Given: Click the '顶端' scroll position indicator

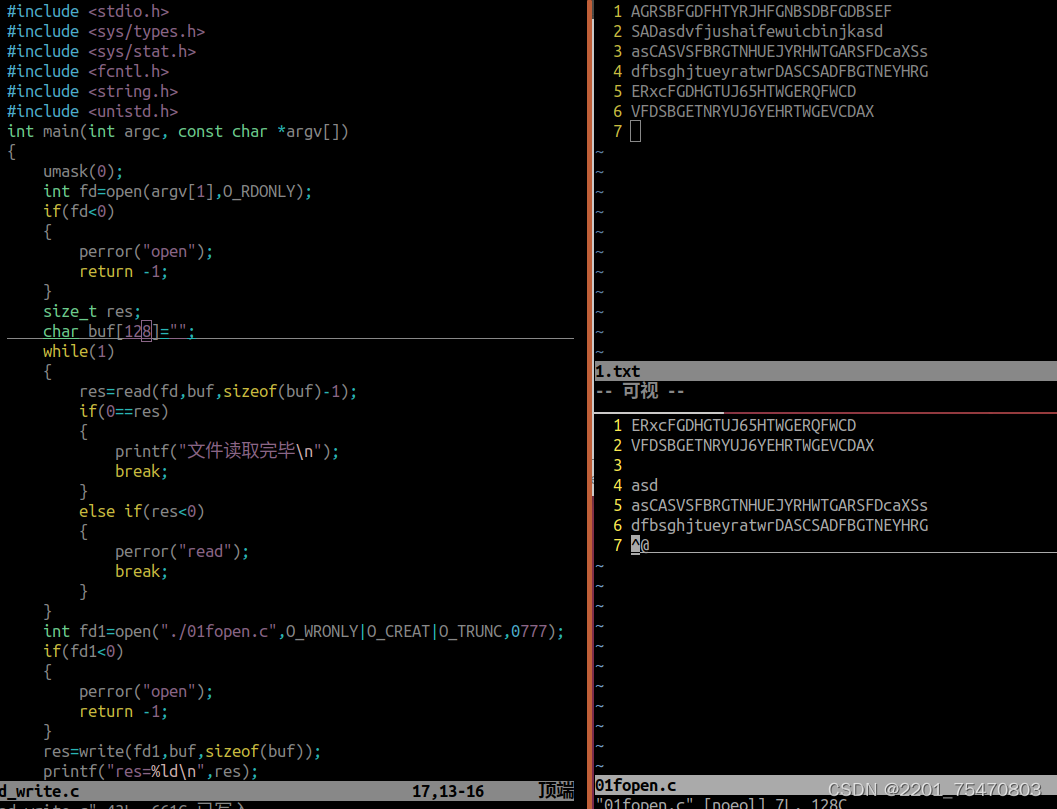Looking at the screenshot, I should point(556,791).
